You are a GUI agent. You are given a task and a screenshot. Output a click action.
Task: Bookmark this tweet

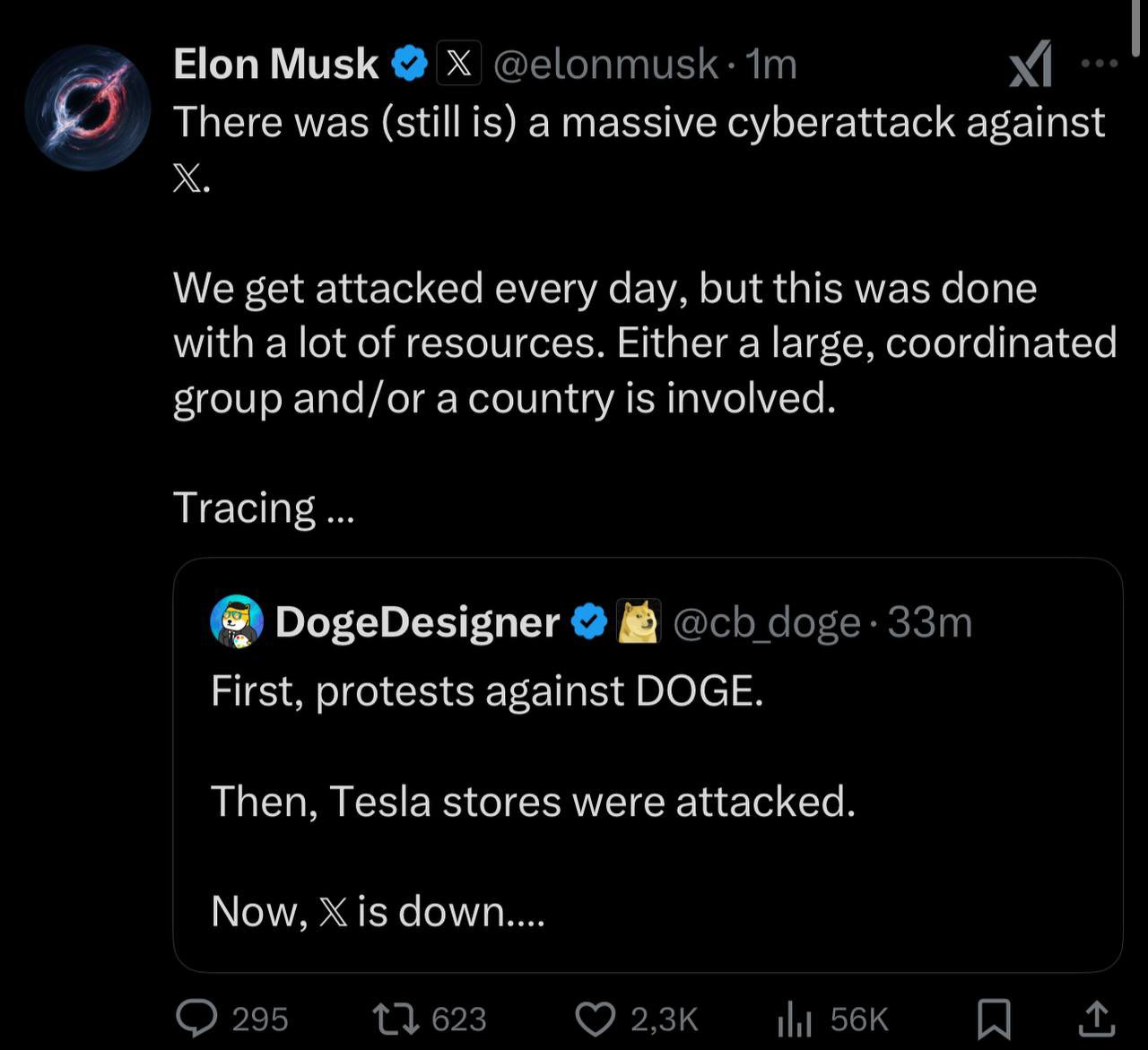pyautogui.click(x=994, y=1019)
